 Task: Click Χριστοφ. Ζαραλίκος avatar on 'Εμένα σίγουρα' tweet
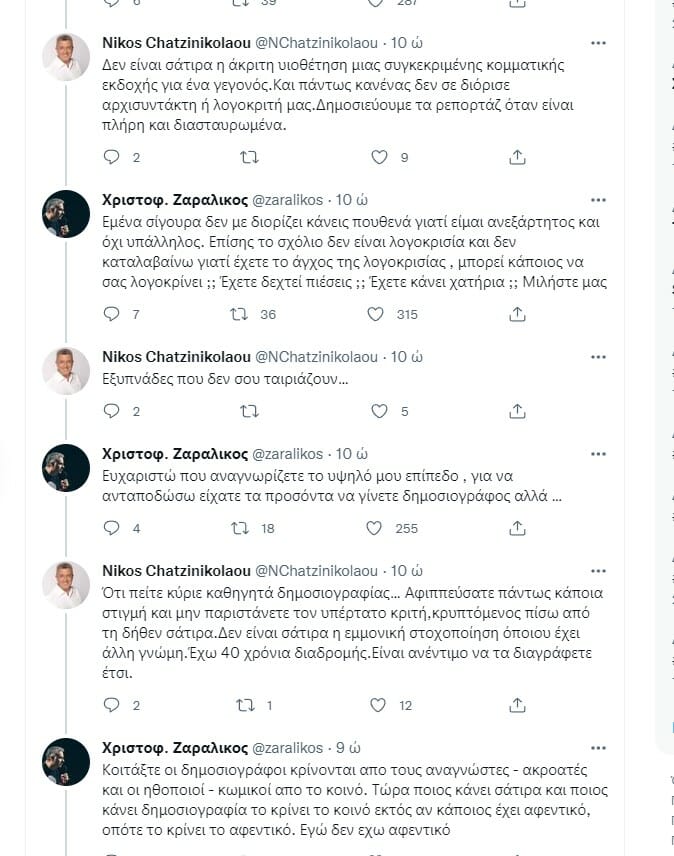point(66,214)
